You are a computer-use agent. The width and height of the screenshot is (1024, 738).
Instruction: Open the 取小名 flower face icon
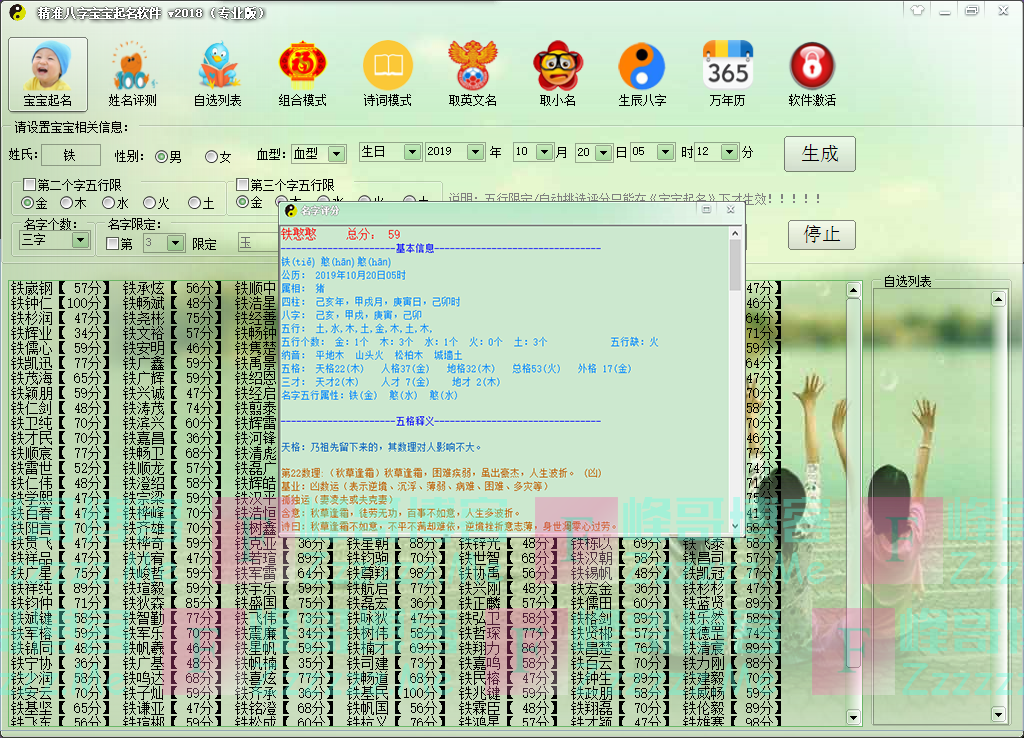point(557,74)
